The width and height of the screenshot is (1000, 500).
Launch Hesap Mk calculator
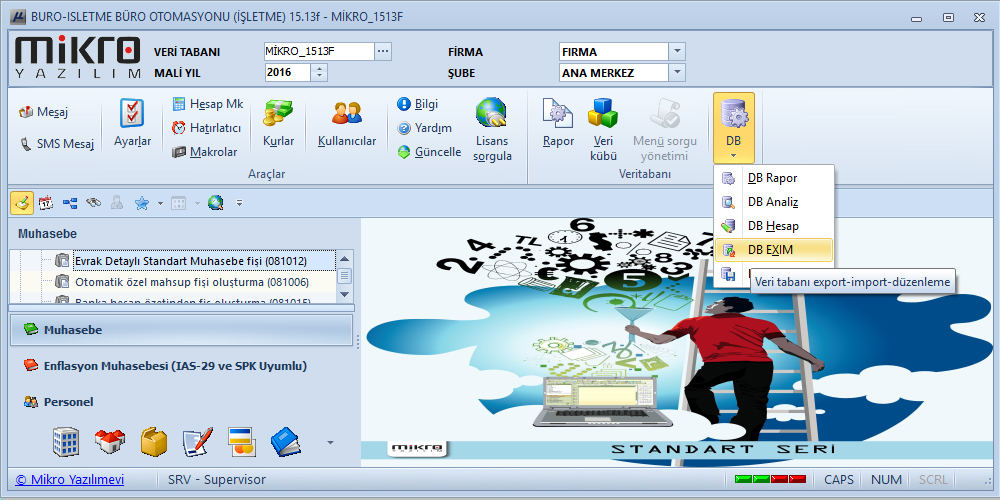coord(208,104)
